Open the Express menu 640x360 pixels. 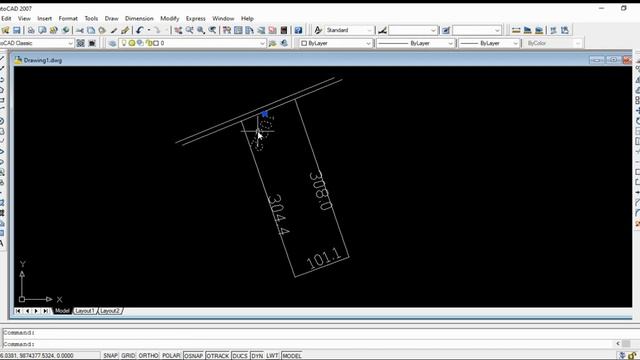pos(196,18)
